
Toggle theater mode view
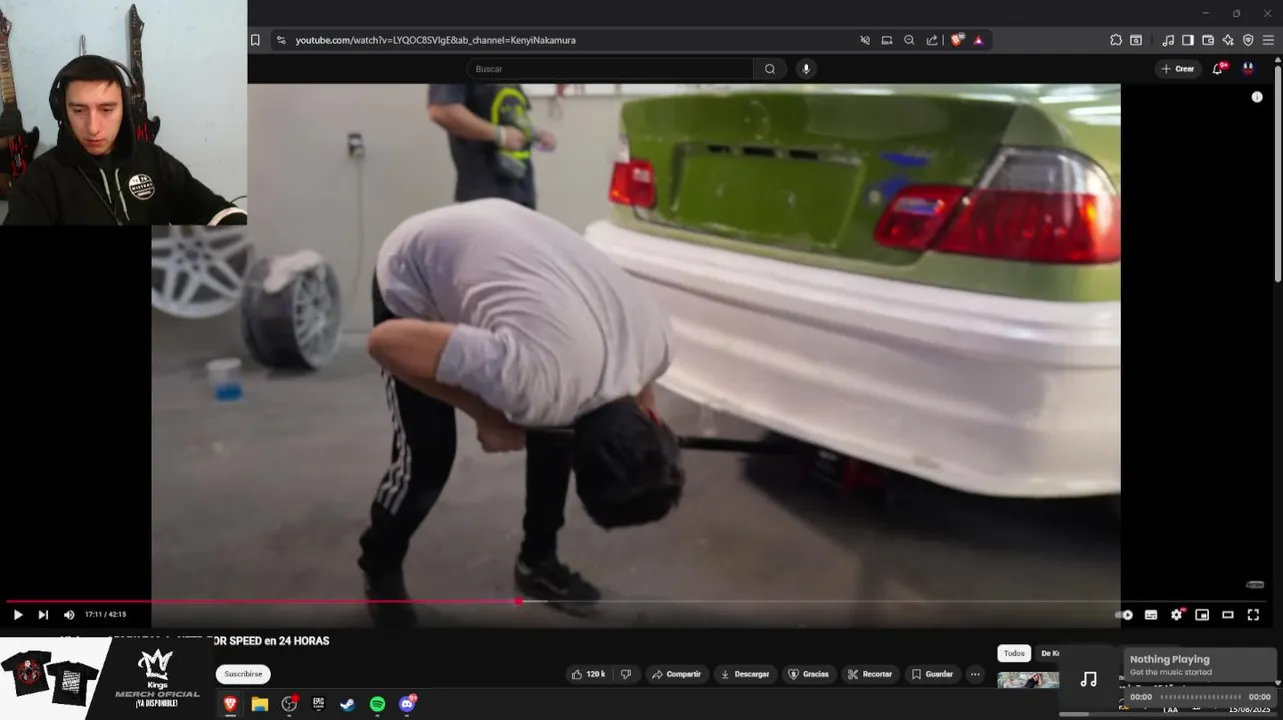[1228, 615]
